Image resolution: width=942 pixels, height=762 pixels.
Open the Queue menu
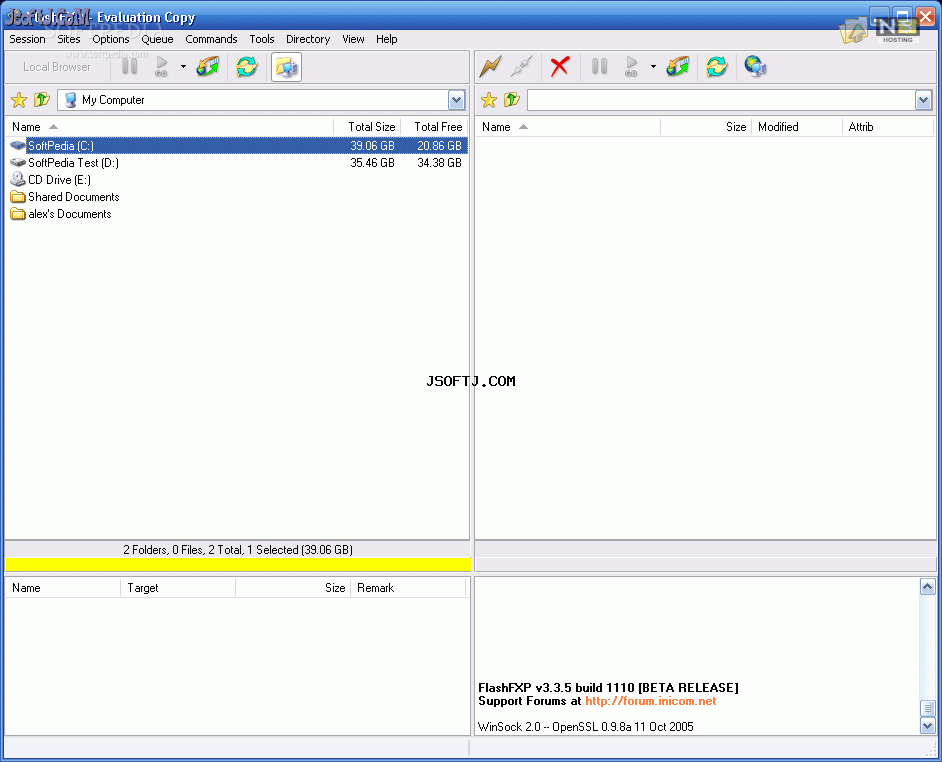[x=157, y=39]
